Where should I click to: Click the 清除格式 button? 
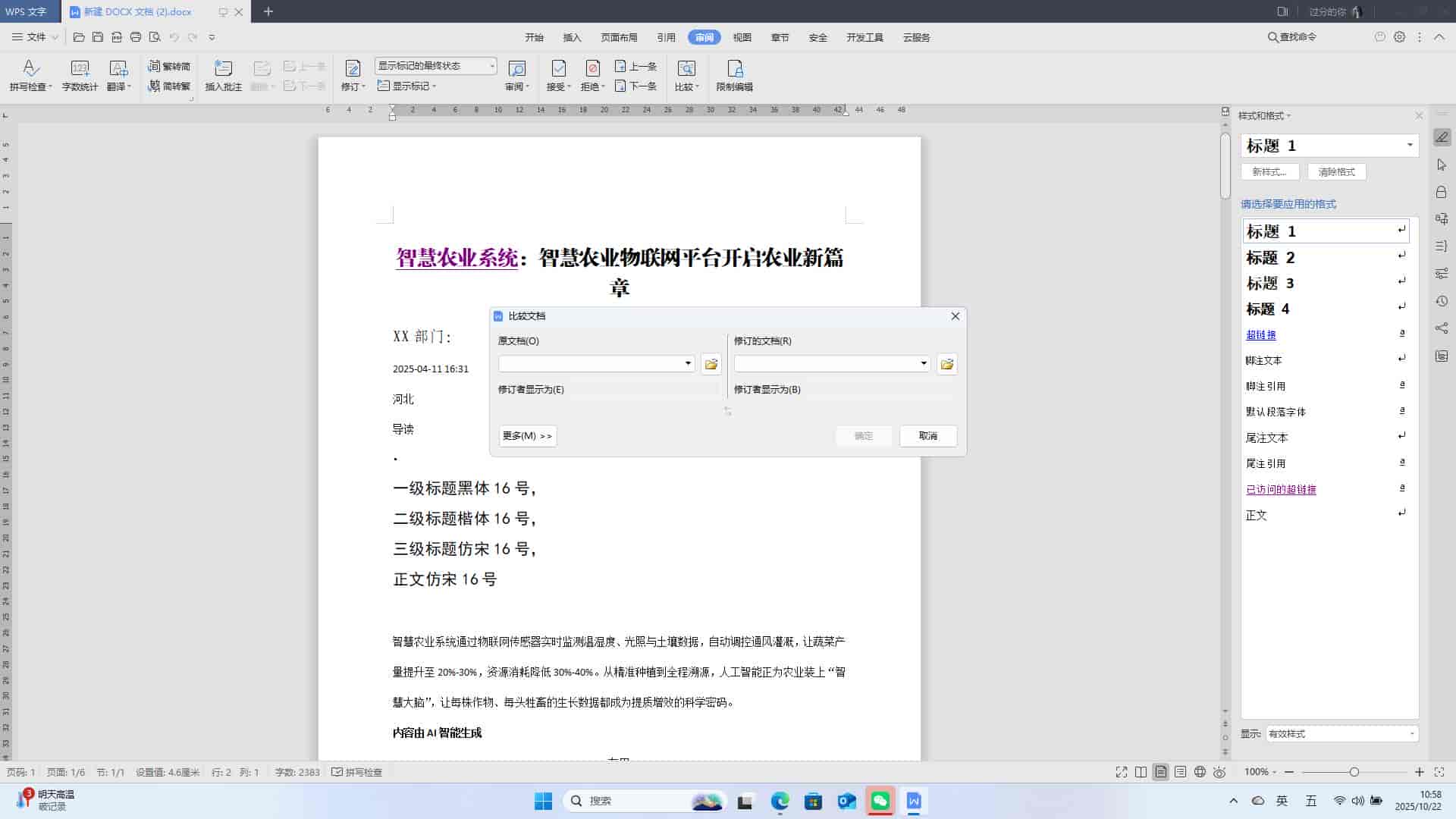tap(1336, 172)
